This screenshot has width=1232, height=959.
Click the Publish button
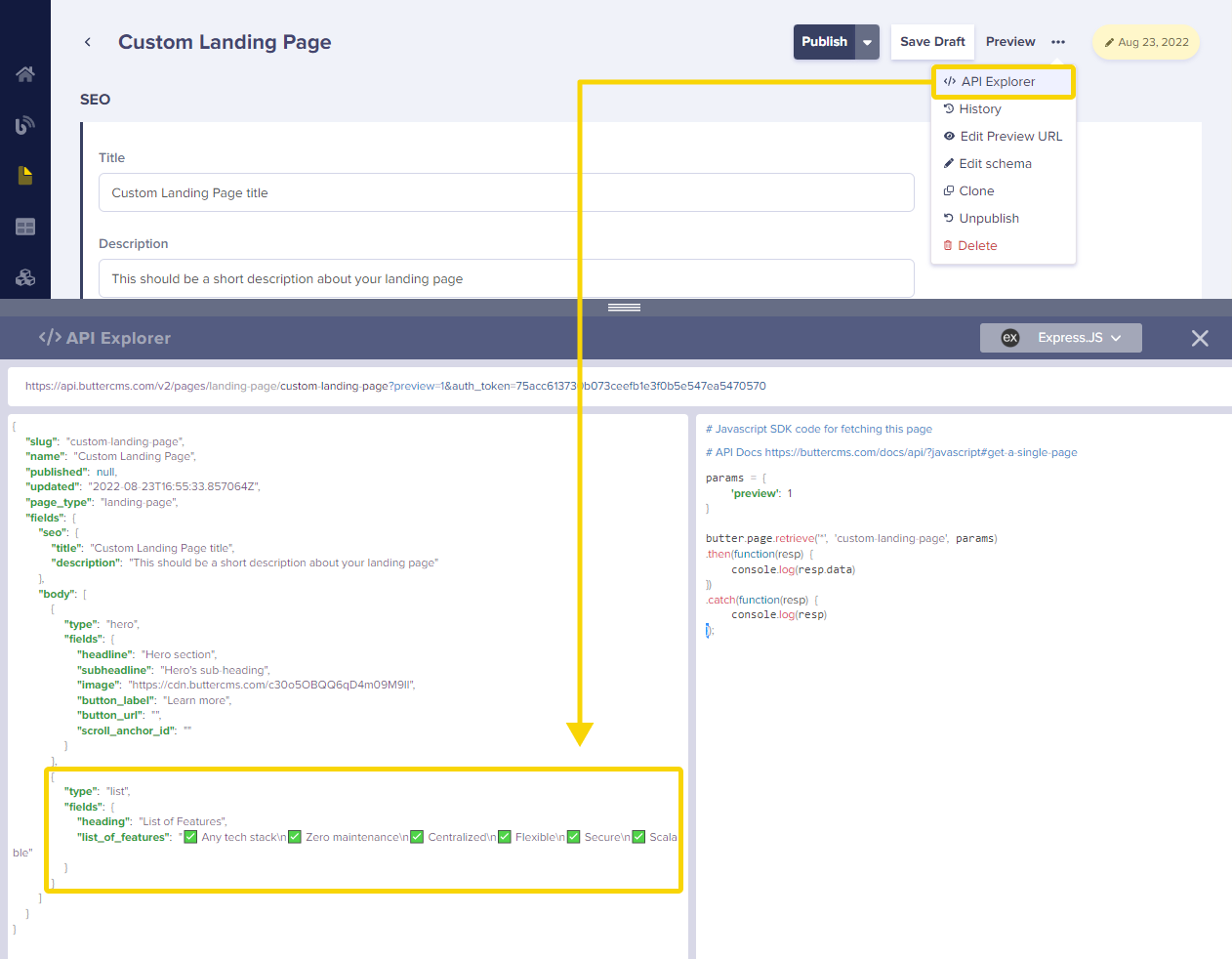[824, 42]
